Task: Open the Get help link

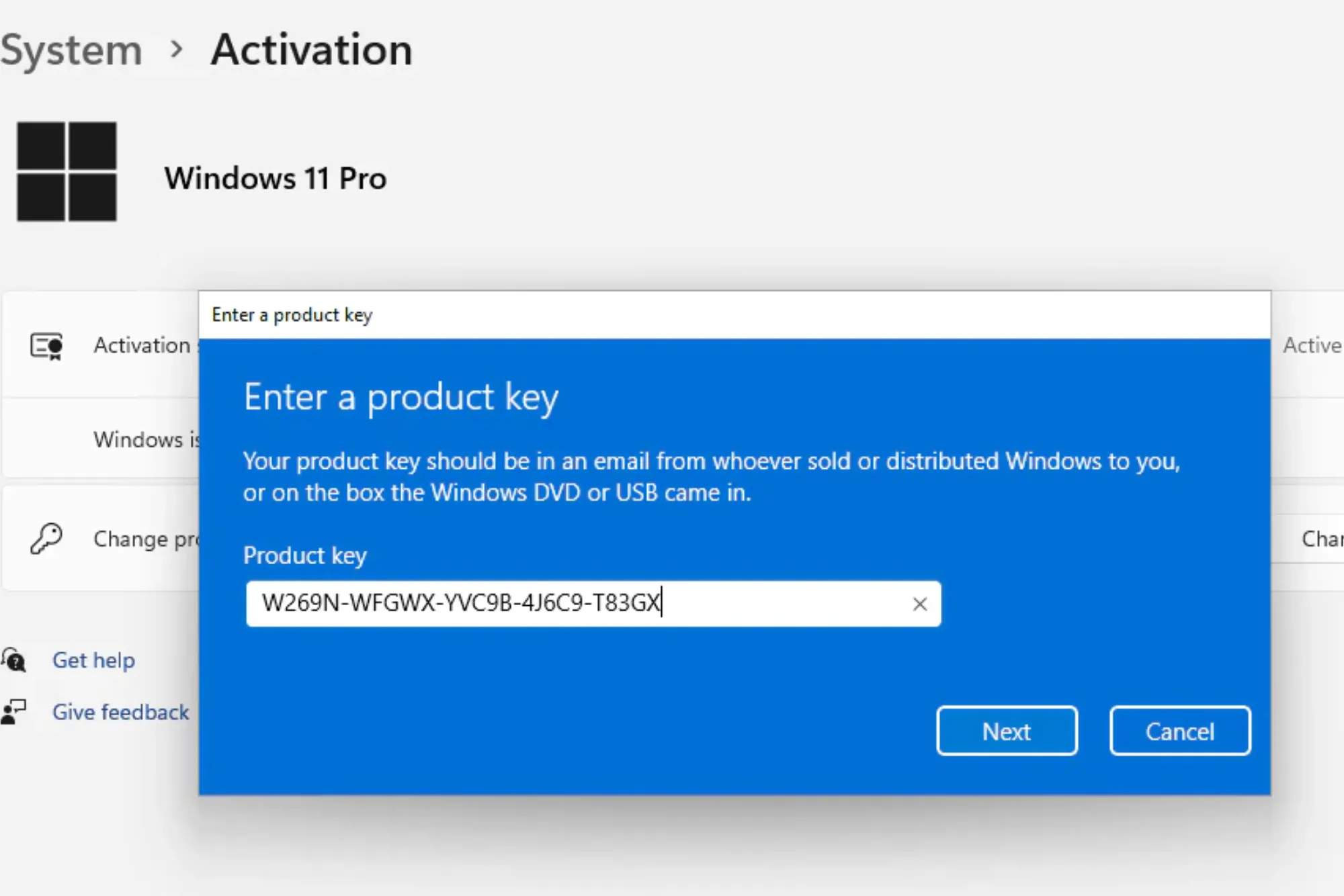Action: (93, 660)
